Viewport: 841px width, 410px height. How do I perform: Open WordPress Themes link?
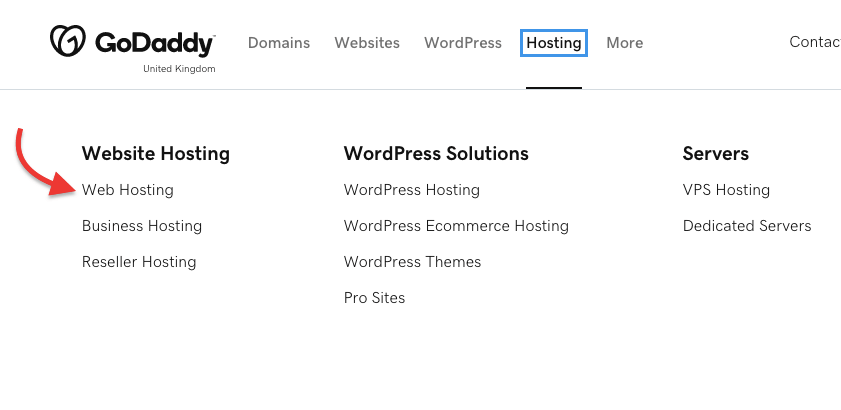412,262
